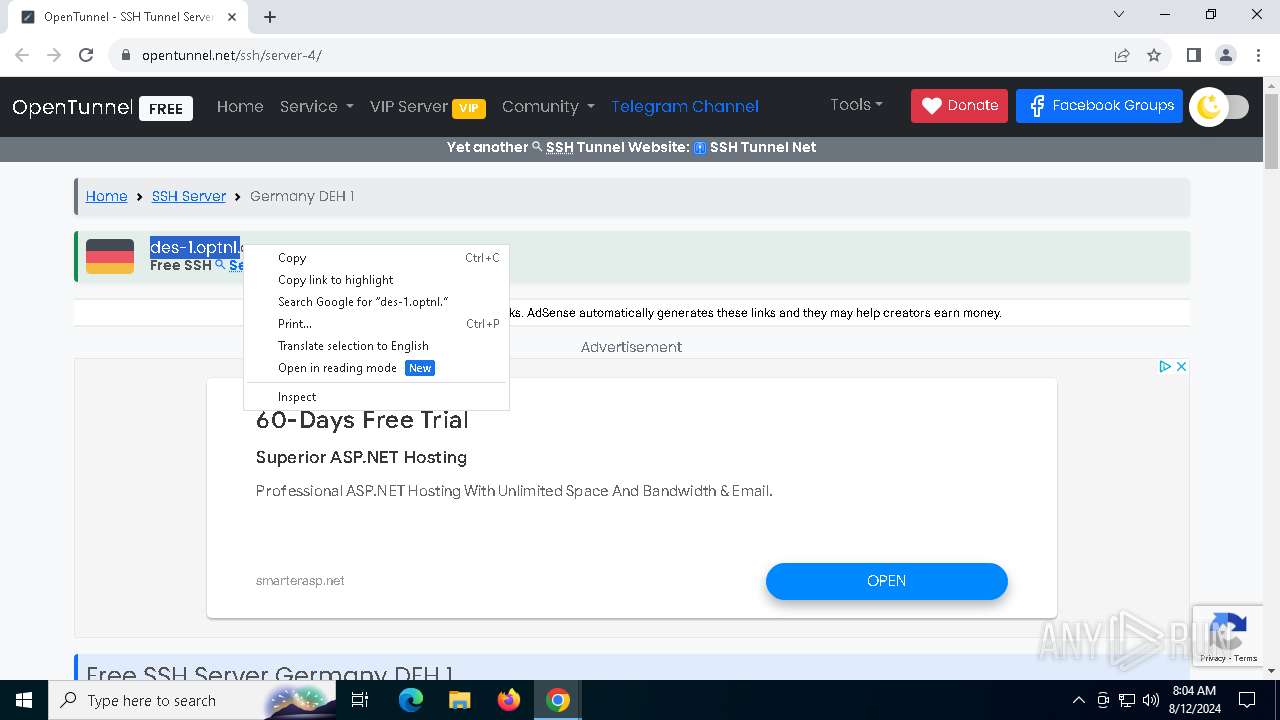Choose Print from context menu
The image size is (1280, 720).
(x=377, y=324)
